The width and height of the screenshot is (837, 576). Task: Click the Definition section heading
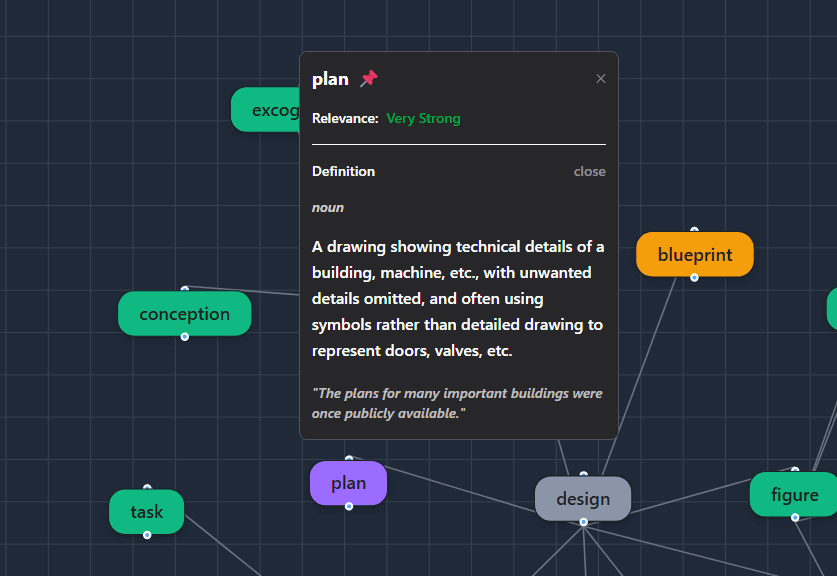(x=343, y=171)
